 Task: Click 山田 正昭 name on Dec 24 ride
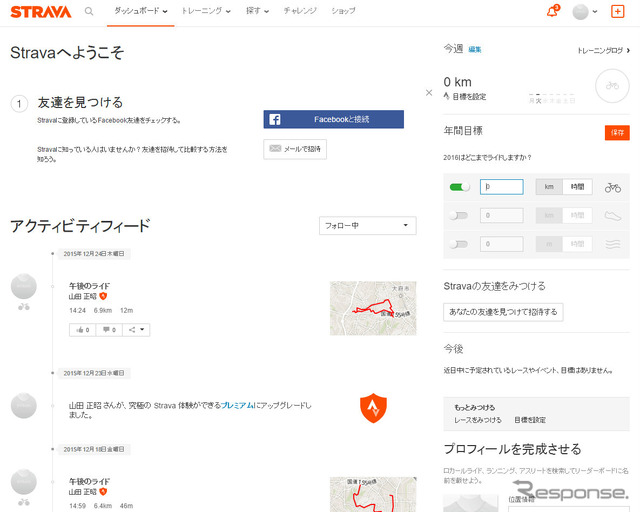[83, 296]
